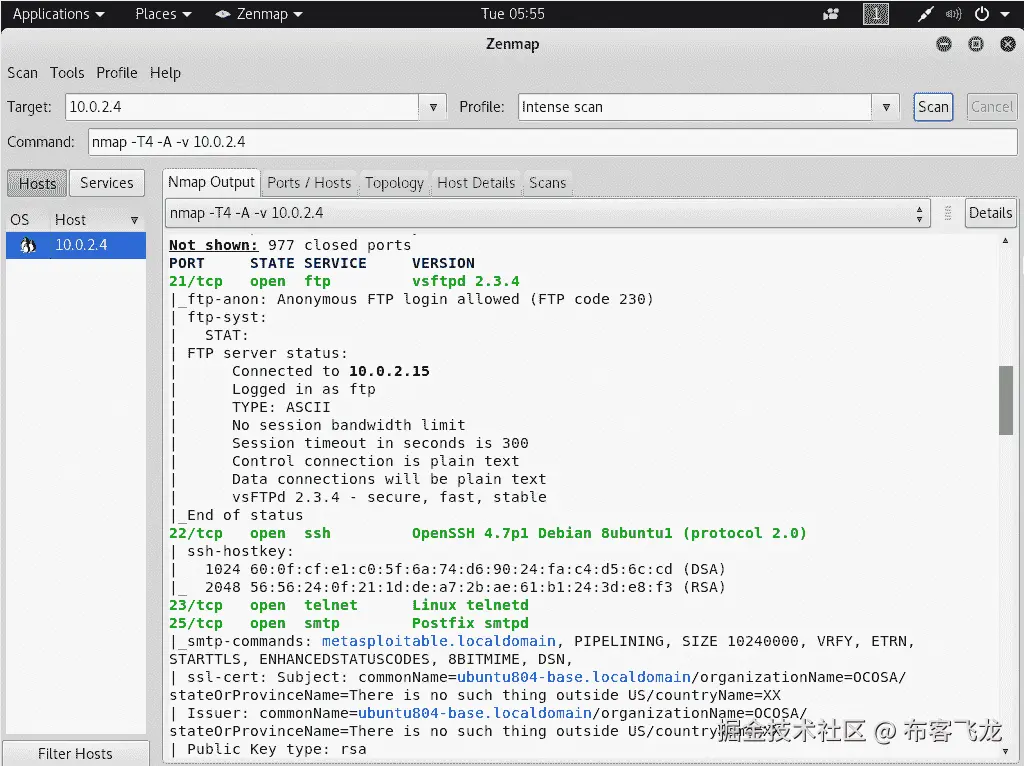Viewport: 1024px width, 766px height.
Task: Open the Zenmap app menu in top bar
Action: (x=259, y=14)
